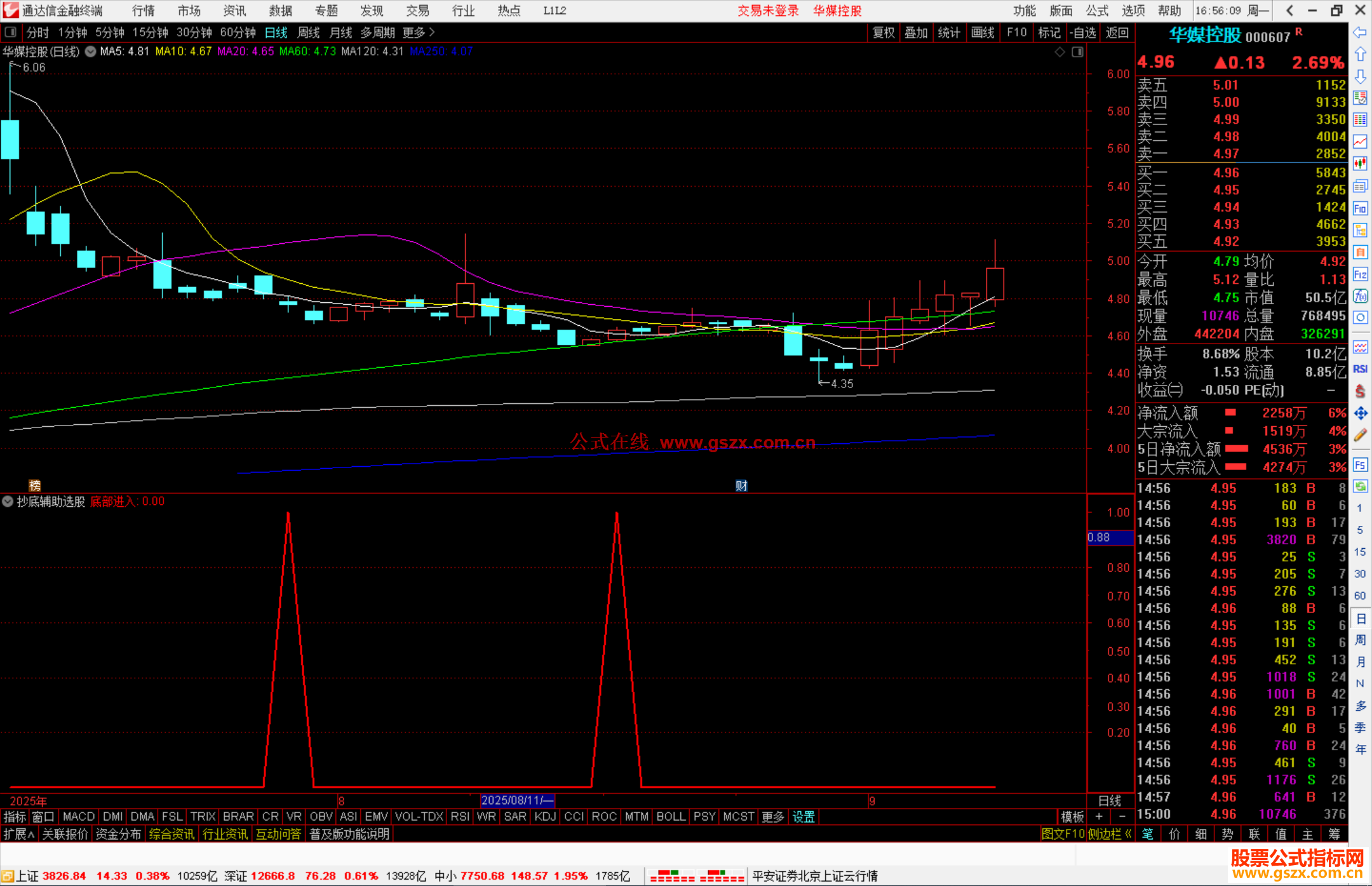
Task: Switch to the 周线 period tab
Action: point(309,32)
